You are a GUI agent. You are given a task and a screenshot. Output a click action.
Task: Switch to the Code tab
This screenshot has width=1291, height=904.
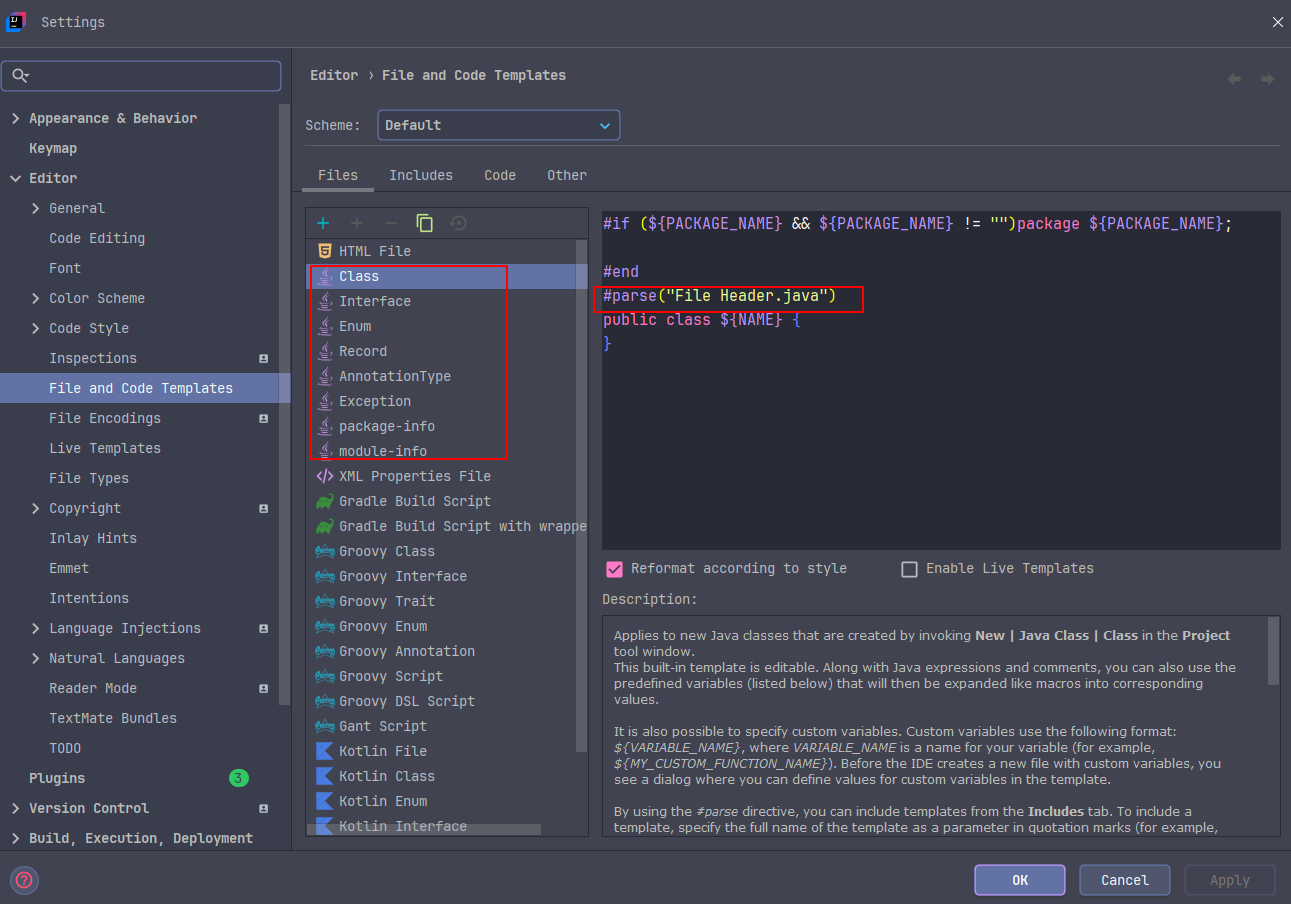click(499, 175)
